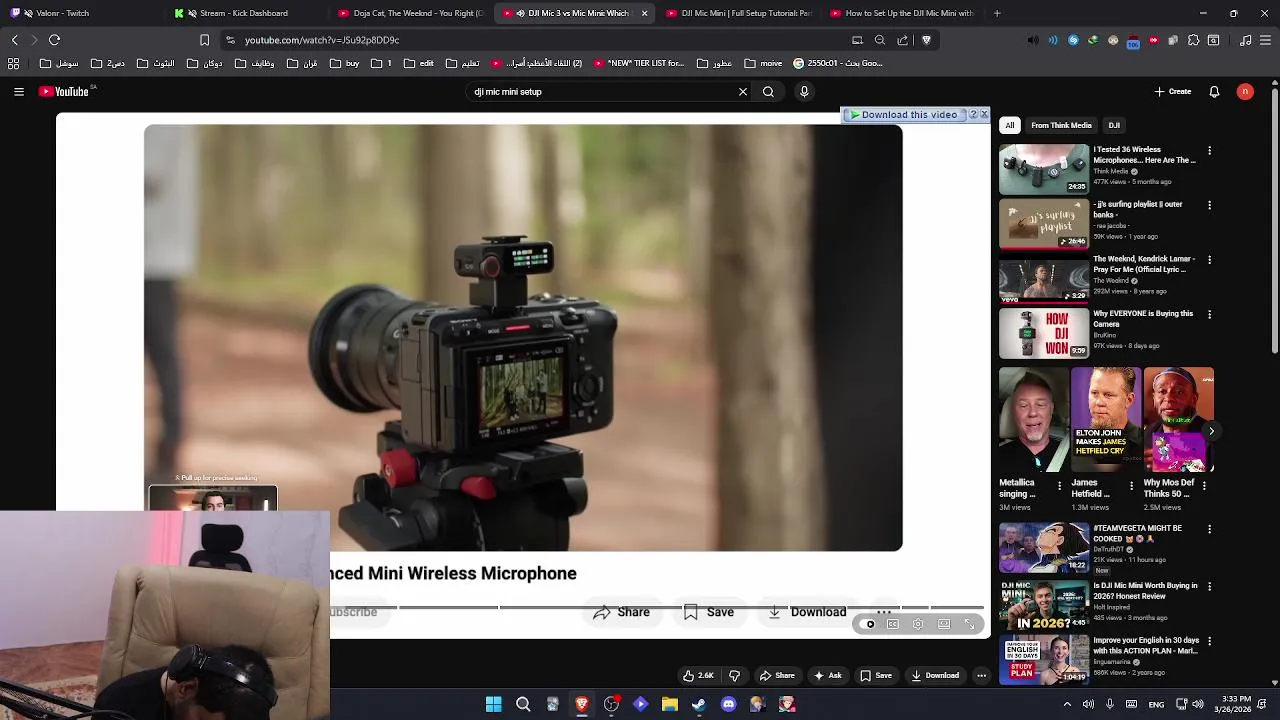Dislike the video with the thumbs down
This screenshot has width=1280, height=720.
coord(735,676)
